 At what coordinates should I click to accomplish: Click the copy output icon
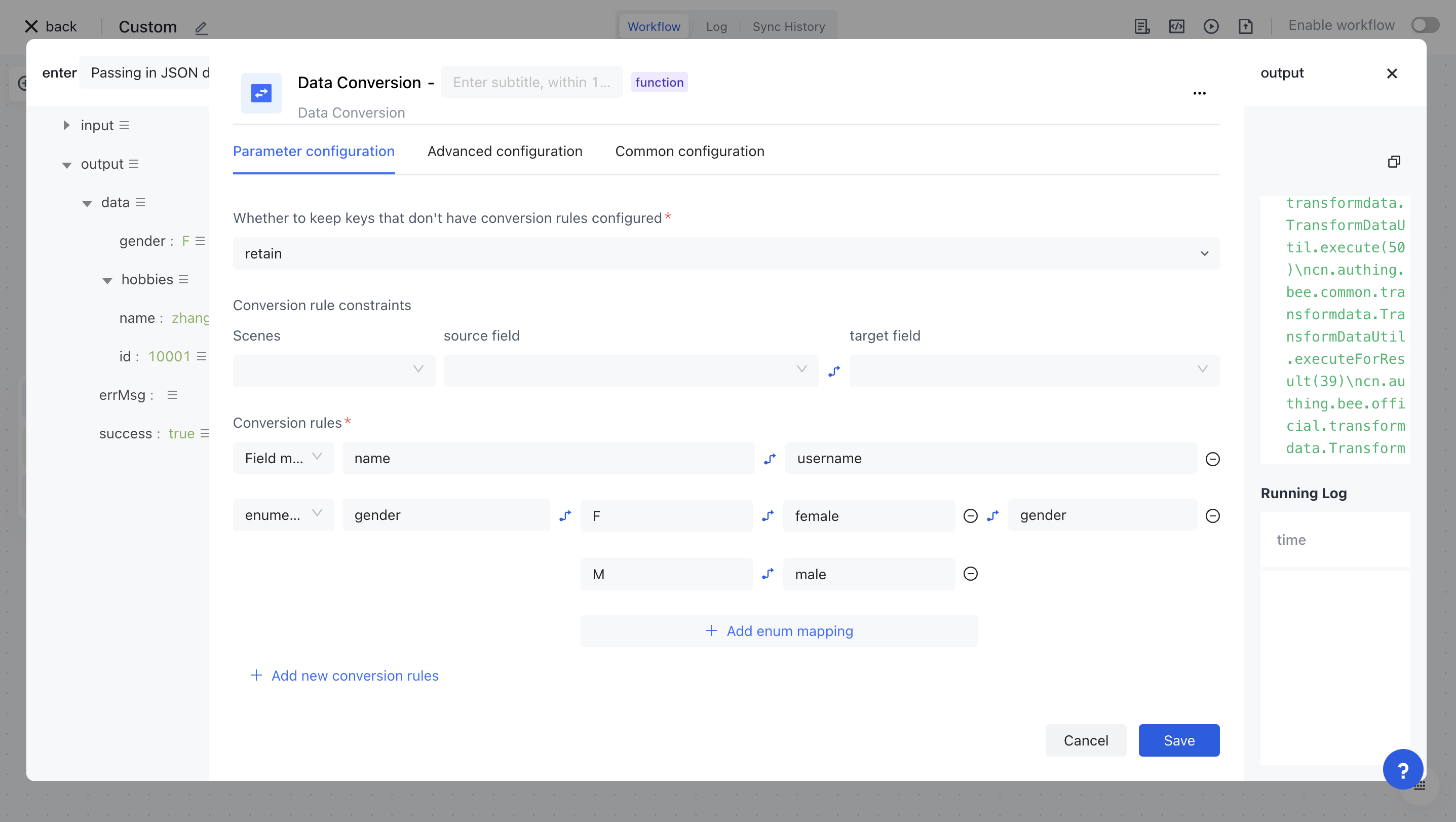[1394, 162]
